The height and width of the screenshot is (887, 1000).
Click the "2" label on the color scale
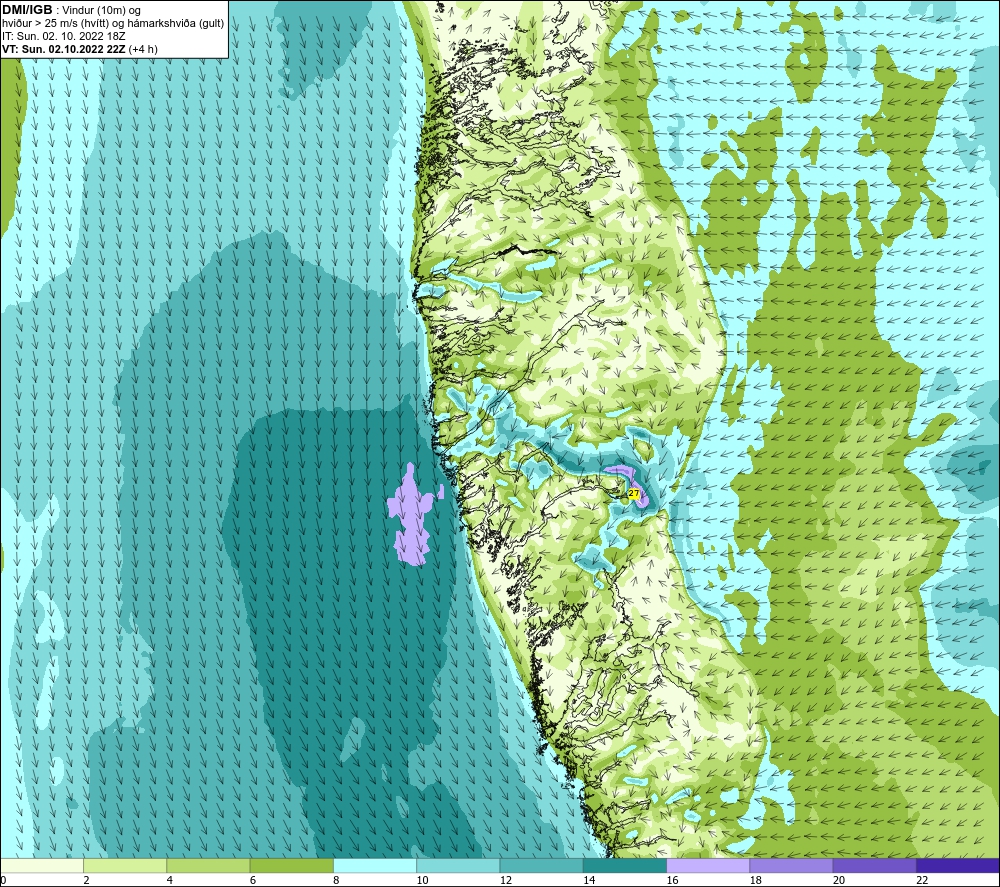pos(86,880)
